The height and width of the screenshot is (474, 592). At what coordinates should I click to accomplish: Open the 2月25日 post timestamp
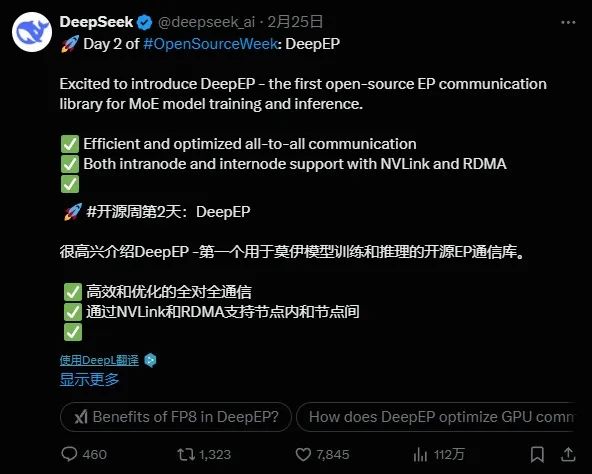(x=295, y=22)
